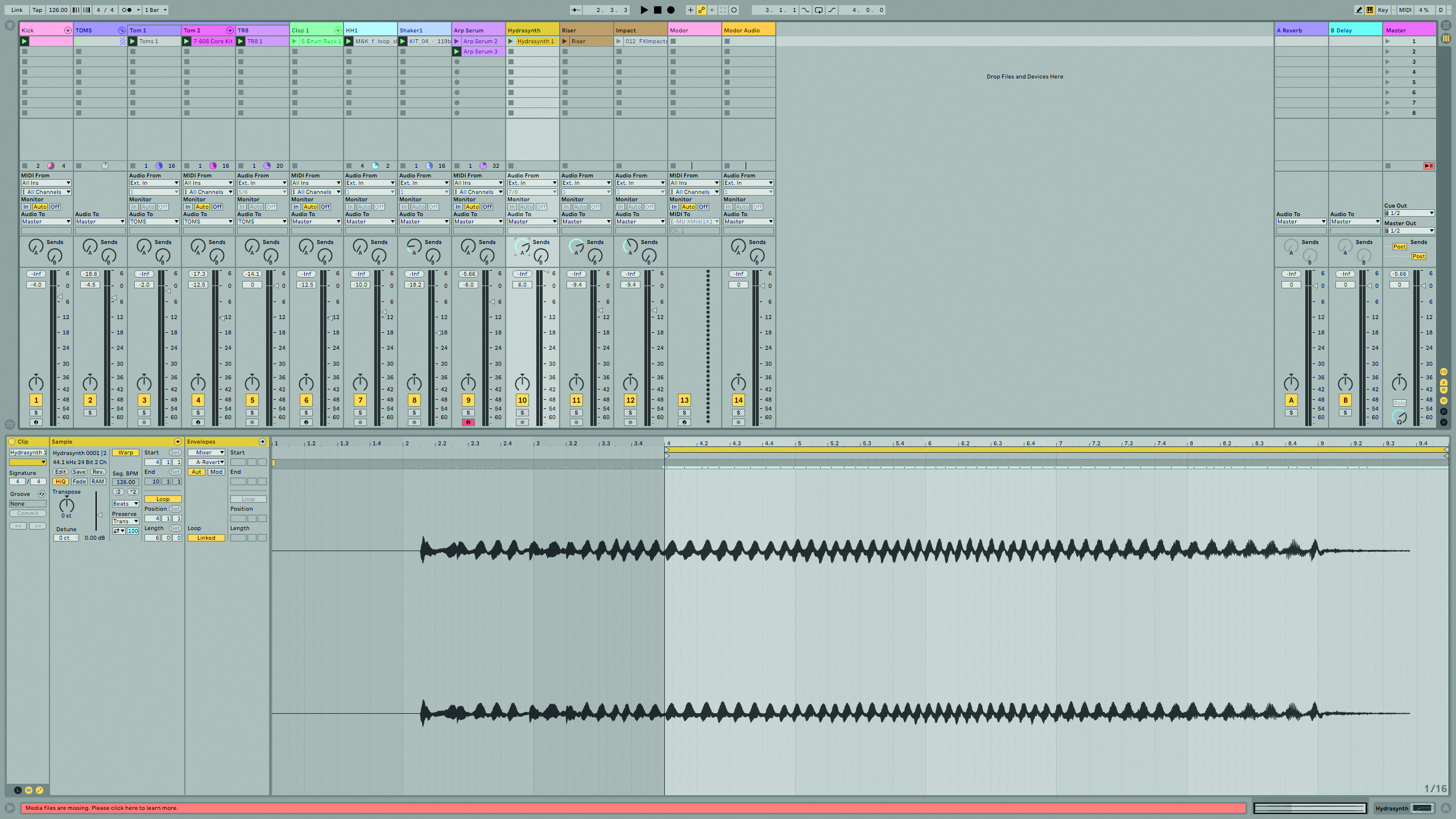The width and height of the screenshot is (1456, 819).
Task: Launch the Arp Serum 3 clip
Action: point(457,51)
